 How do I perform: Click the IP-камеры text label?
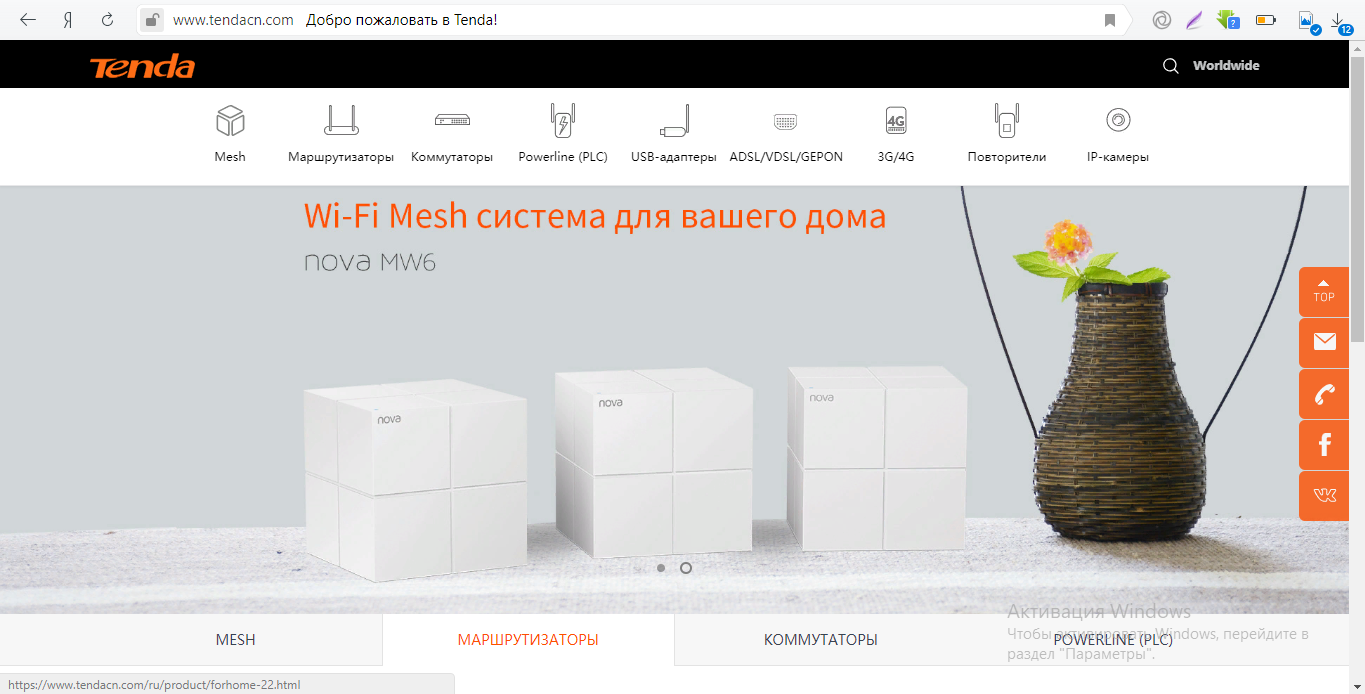click(1118, 157)
